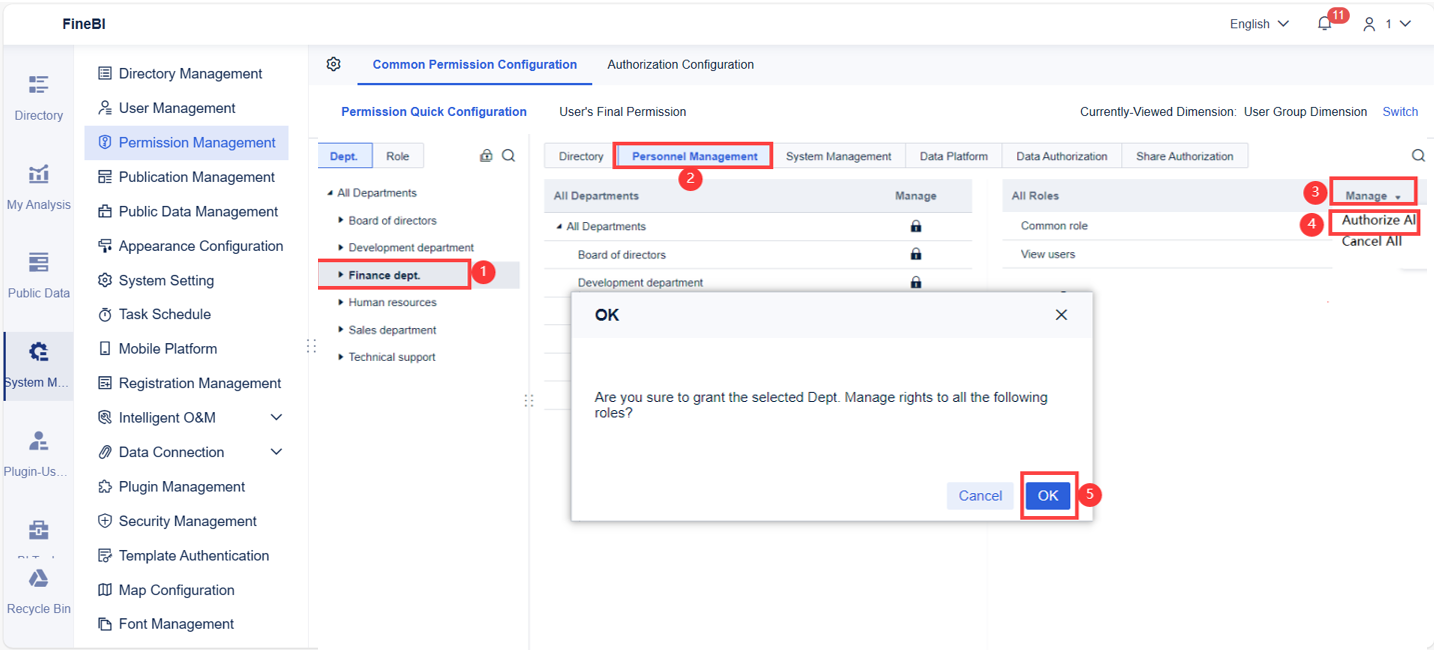Expand the Human resources tree node
Image resolution: width=1434 pixels, height=650 pixels.
click(341, 302)
